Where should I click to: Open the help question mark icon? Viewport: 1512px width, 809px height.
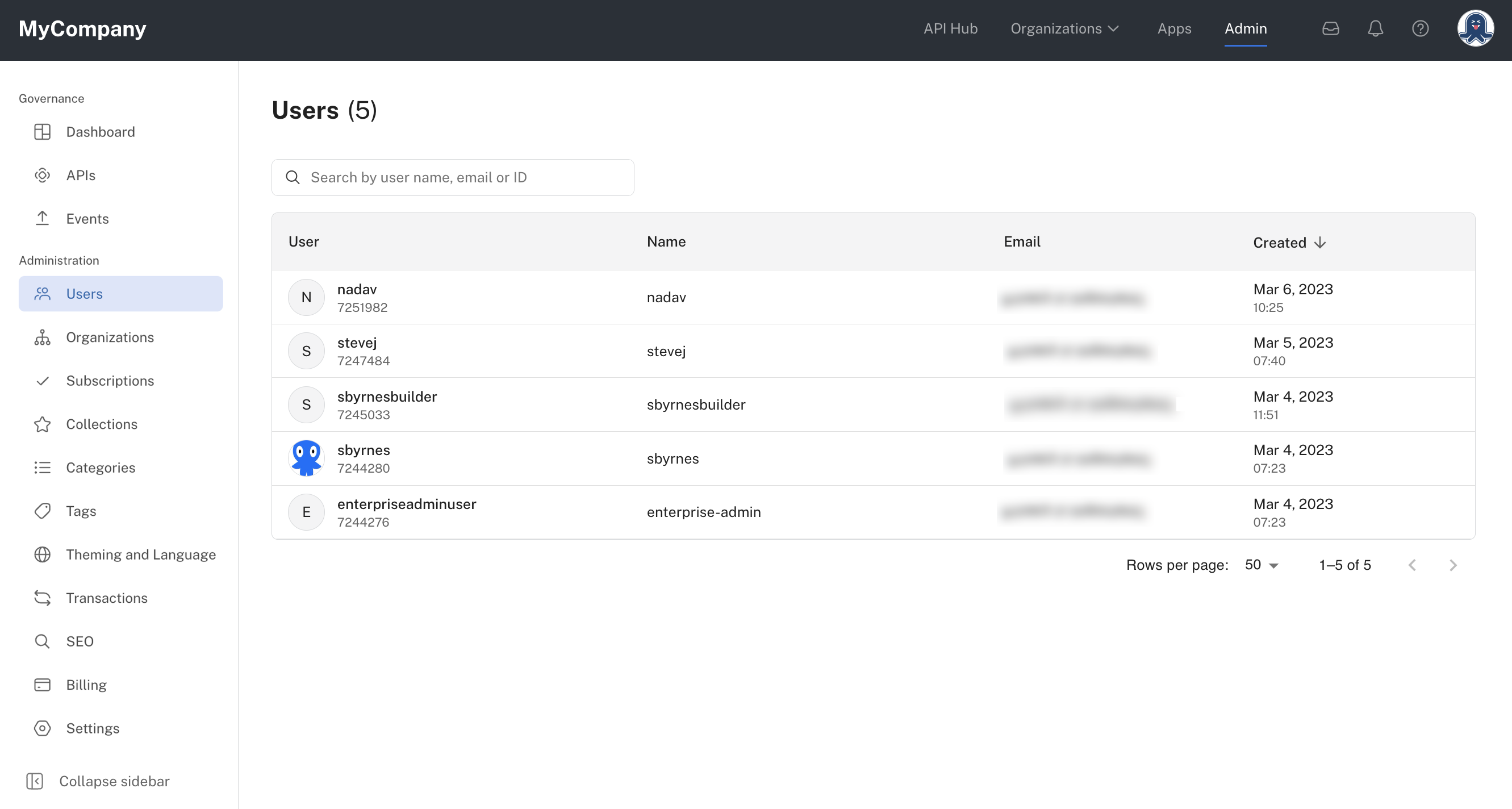pyautogui.click(x=1420, y=28)
